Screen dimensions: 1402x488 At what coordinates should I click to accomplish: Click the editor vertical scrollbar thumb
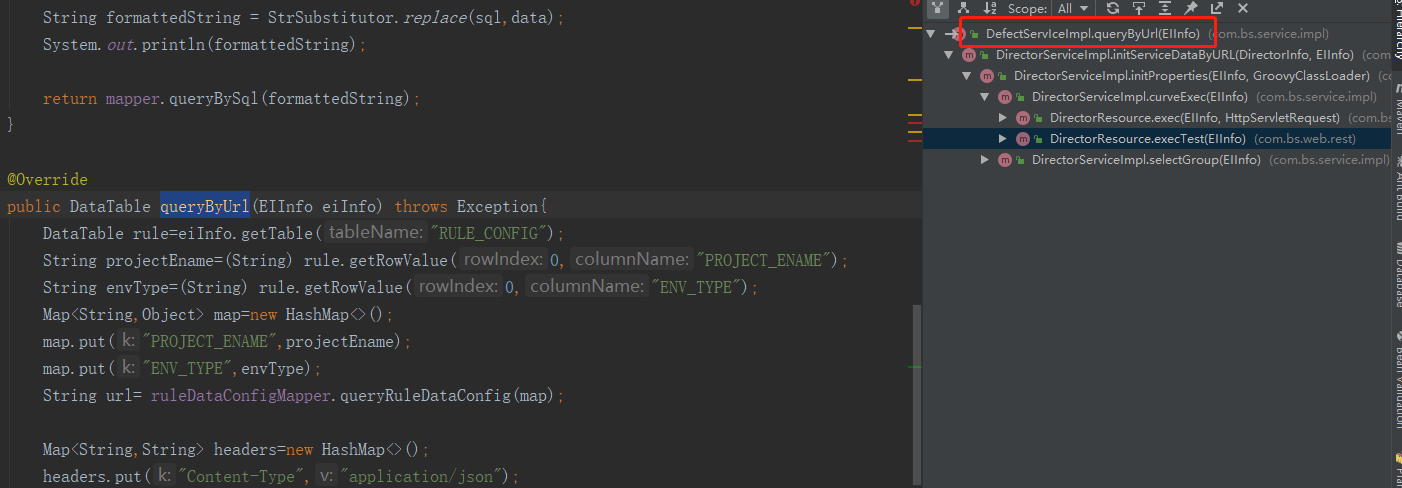pos(916,395)
